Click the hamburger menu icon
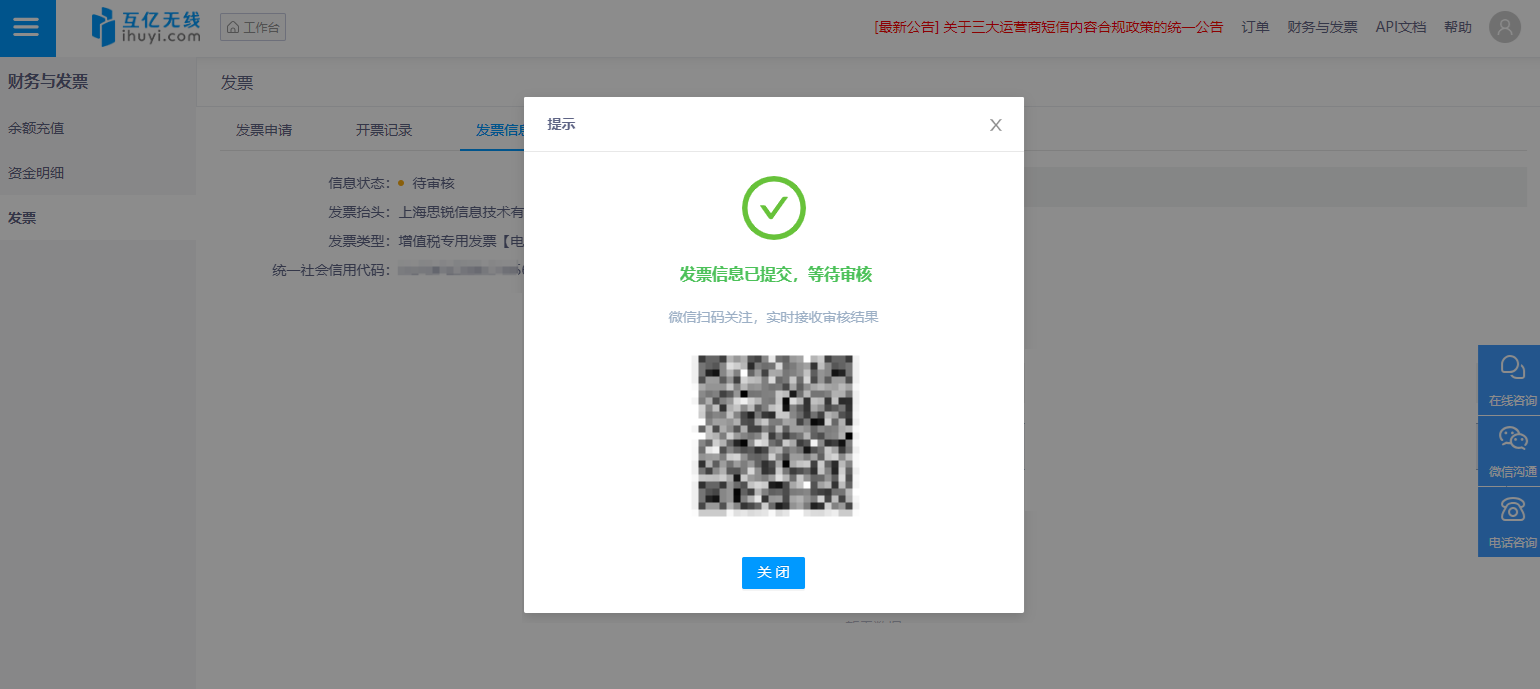 pos(26,28)
